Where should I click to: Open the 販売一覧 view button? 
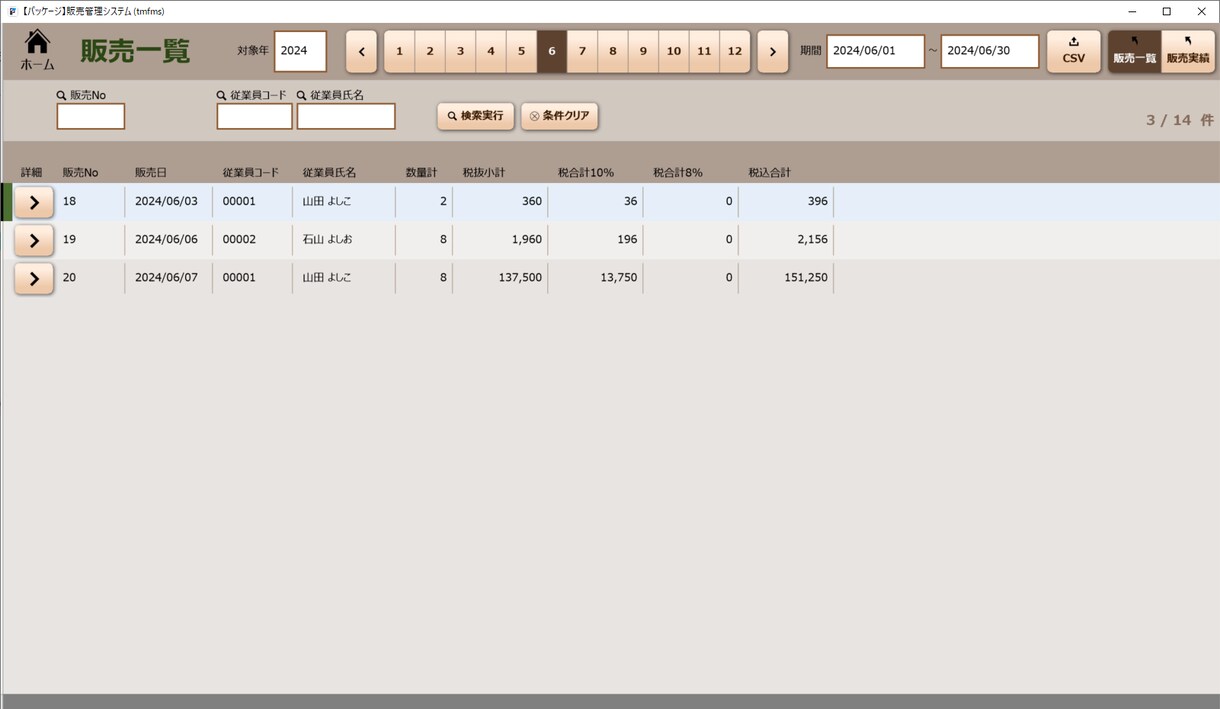[x=1134, y=51]
